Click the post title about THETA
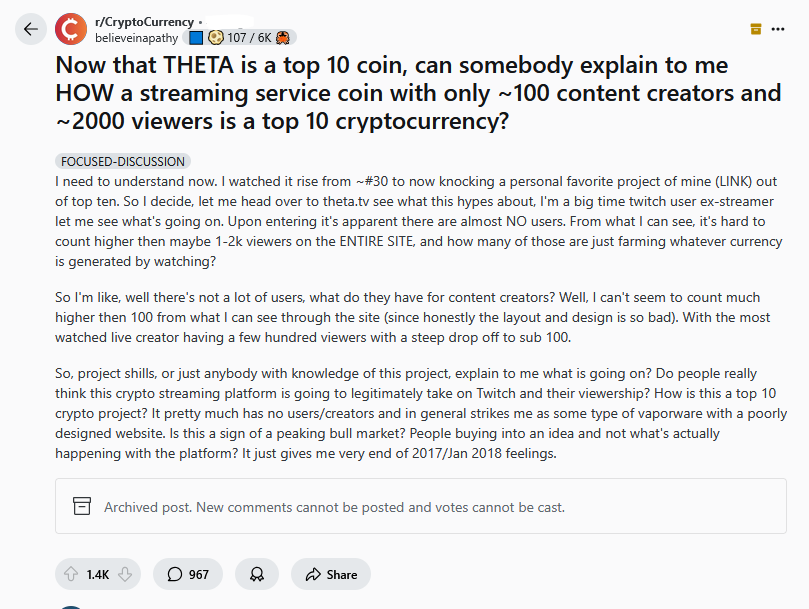This screenshot has height=609, width=809. (x=418, y=93)
